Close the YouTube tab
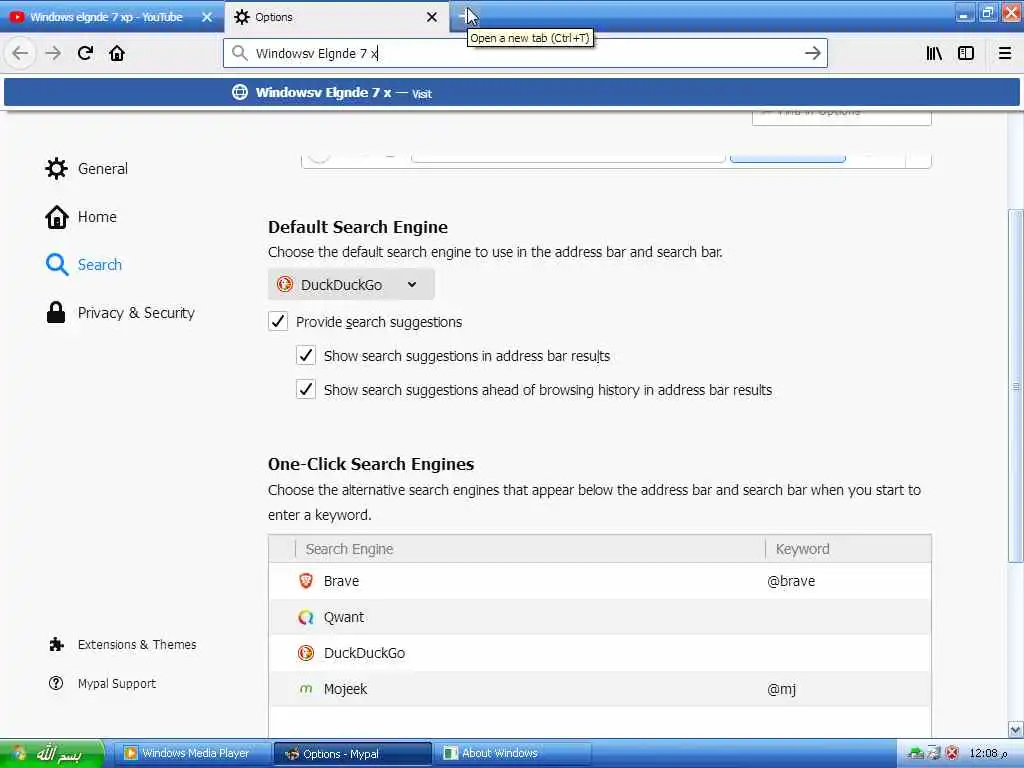Viewport: 1024px width, 768px height. [207, 17]
